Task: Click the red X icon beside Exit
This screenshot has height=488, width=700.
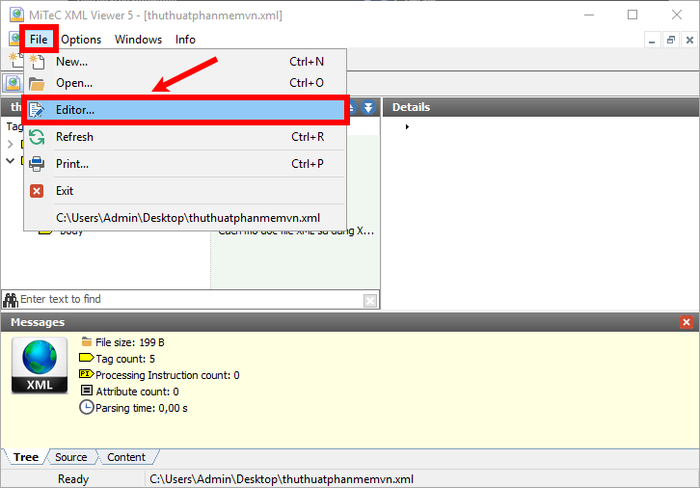Action: (x=37, y=191)
